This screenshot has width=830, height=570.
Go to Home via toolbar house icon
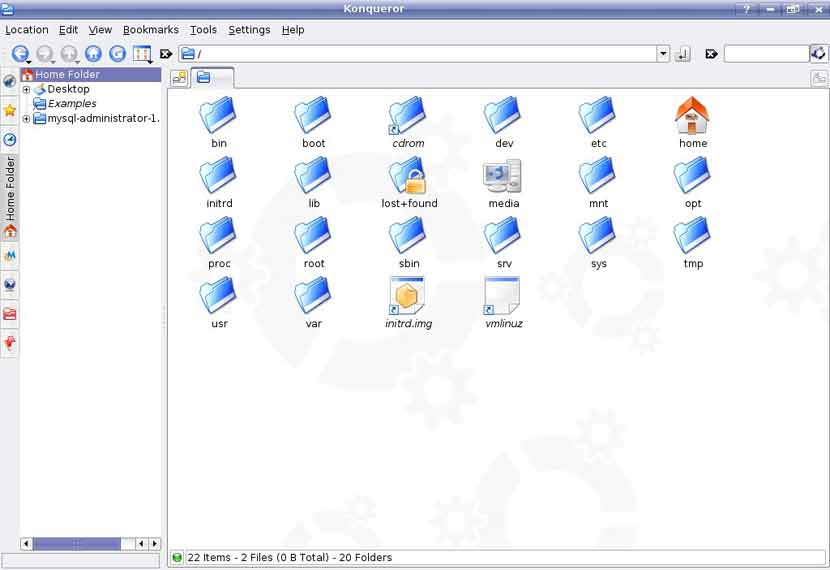[93, 53]
